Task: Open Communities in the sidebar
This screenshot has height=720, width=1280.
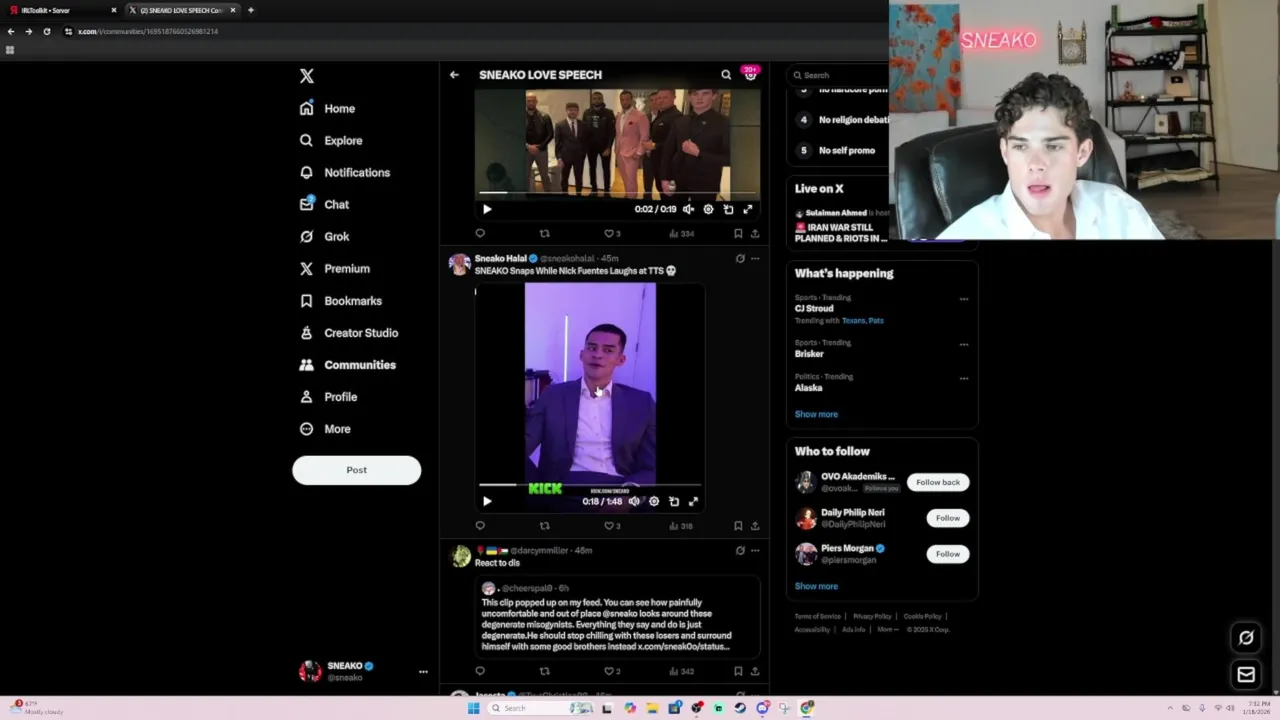Action: tap(348, 364)
